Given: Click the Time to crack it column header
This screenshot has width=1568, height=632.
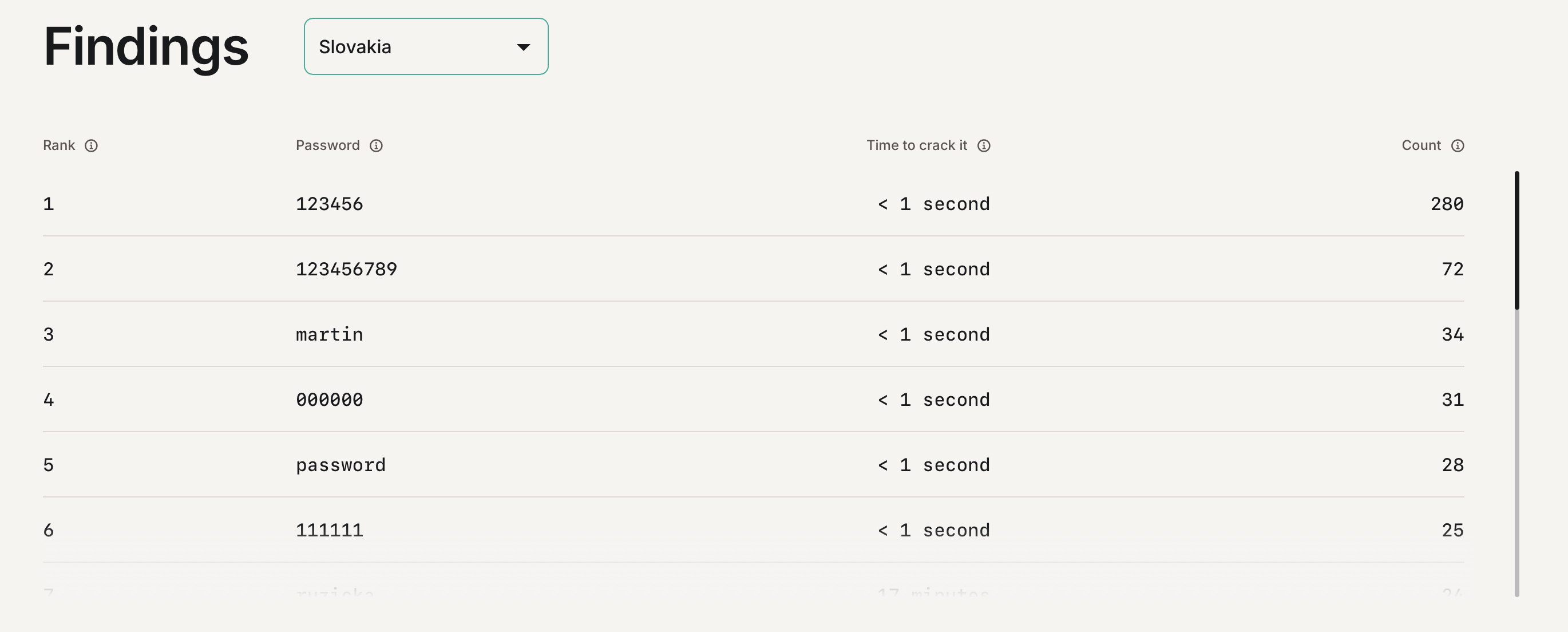Looking at the screenshot, I should tap(917, 145).
